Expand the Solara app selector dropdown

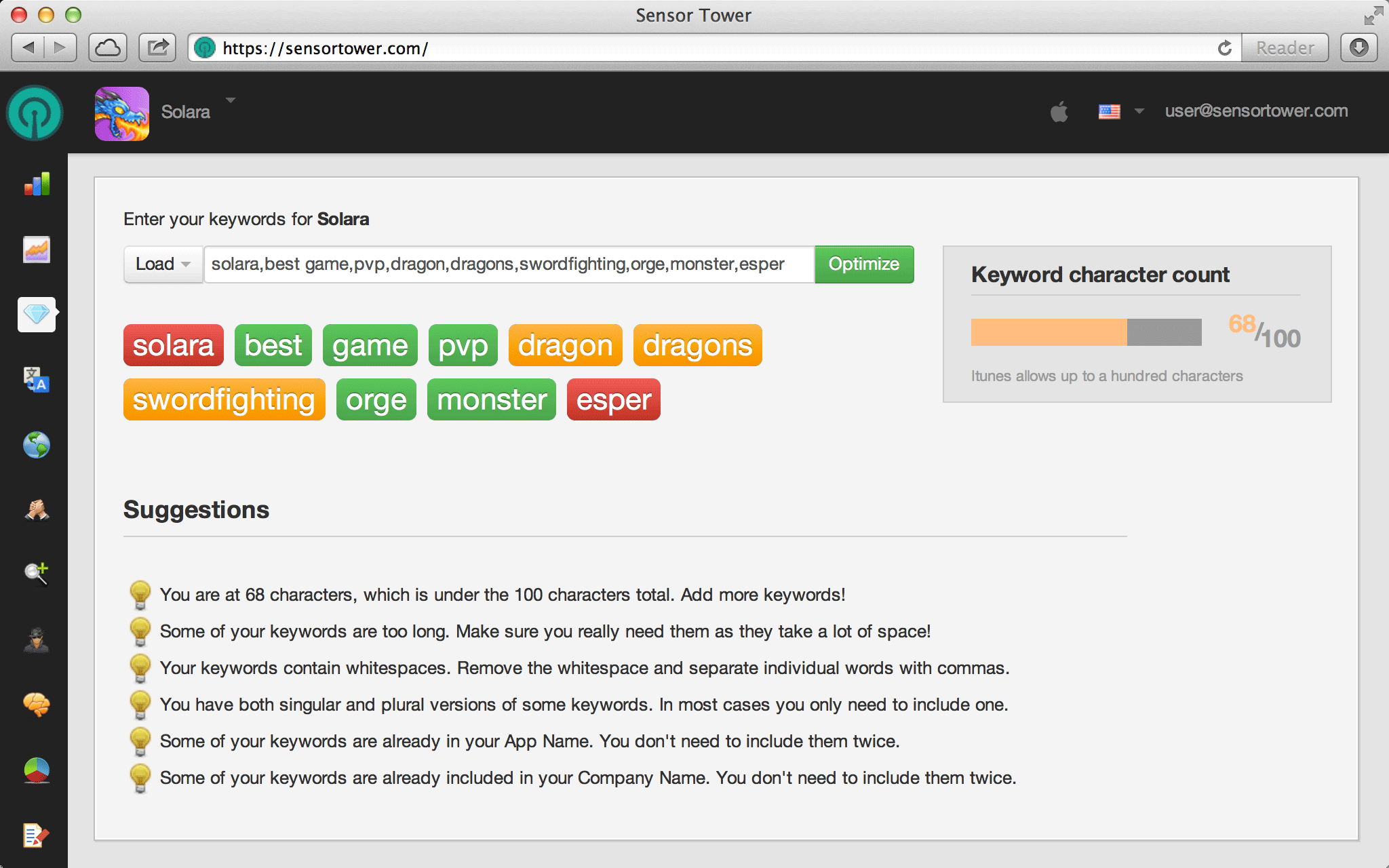(x=231, y=100)
